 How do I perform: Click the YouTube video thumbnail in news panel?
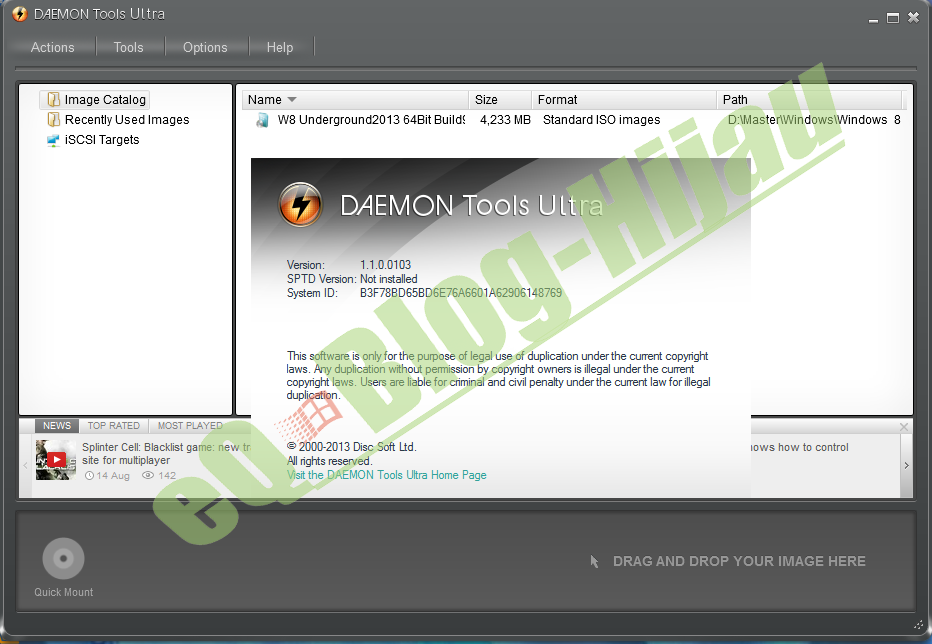coord(55,461)
